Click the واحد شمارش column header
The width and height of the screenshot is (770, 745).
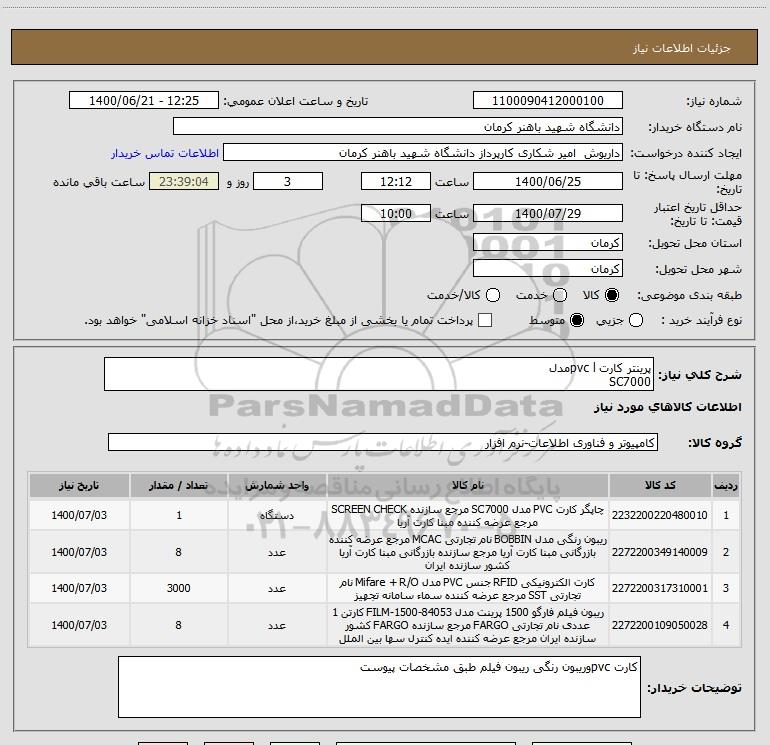(x=277, y=486)
